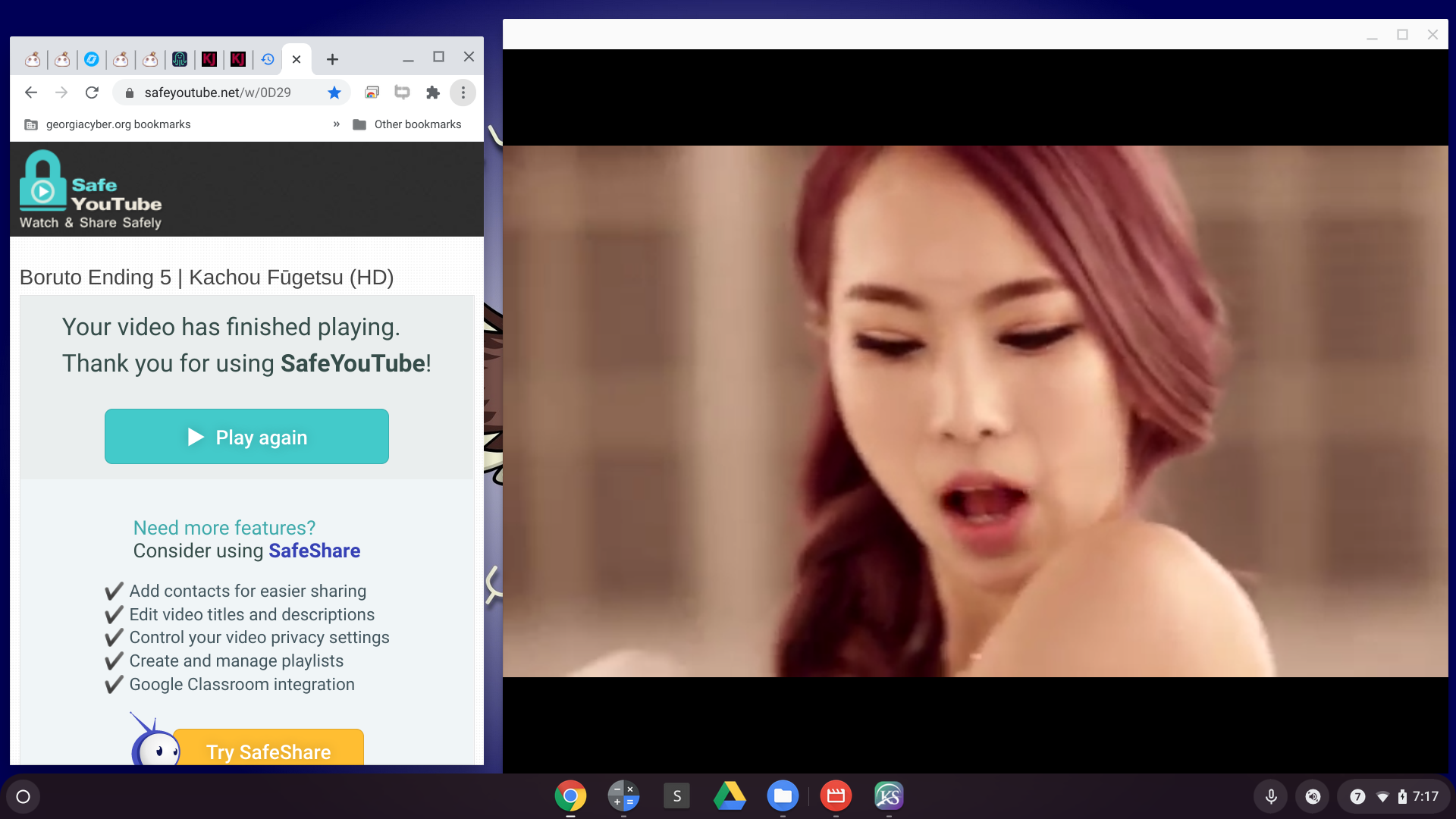Go back to the previous page
Viewport: 1456px width, 819px height.
pyautogui.click(x=31, y=93)
